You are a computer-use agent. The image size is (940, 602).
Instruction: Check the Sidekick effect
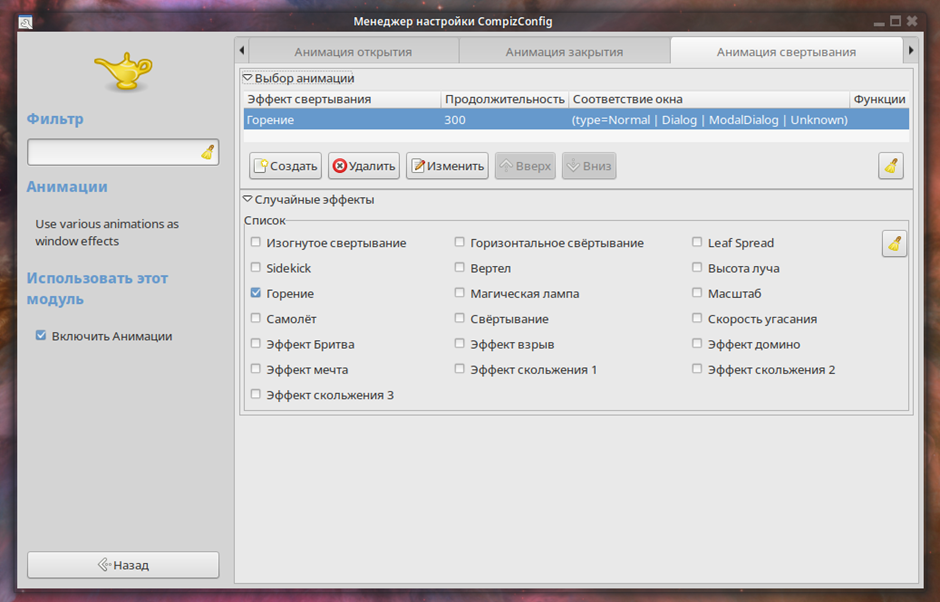click(x=256, y=267)
